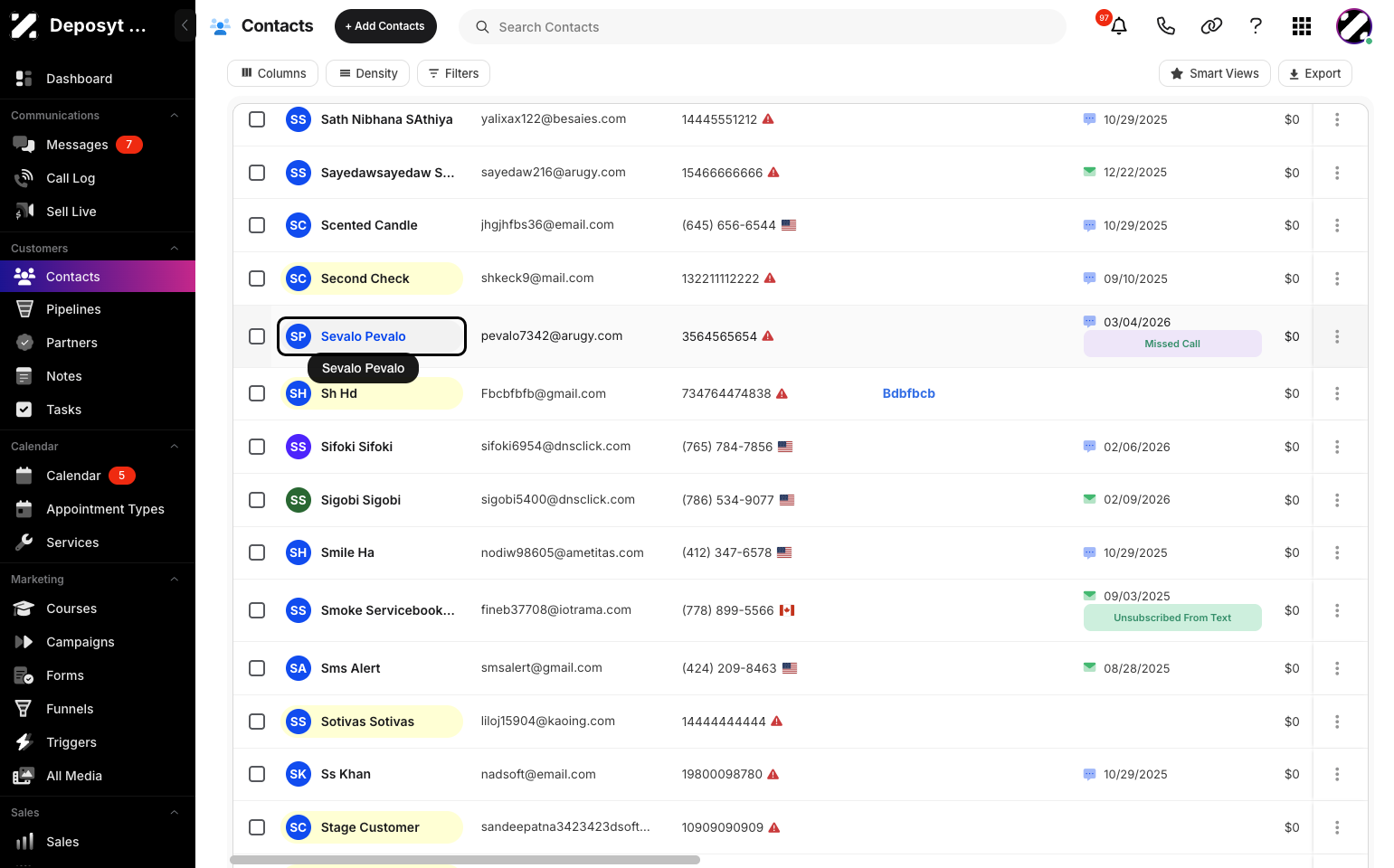Image resolution: width=1394 pixels, height=868 pixels.
Task: Click Add Contacts button
Action: (x=385, y=26)
